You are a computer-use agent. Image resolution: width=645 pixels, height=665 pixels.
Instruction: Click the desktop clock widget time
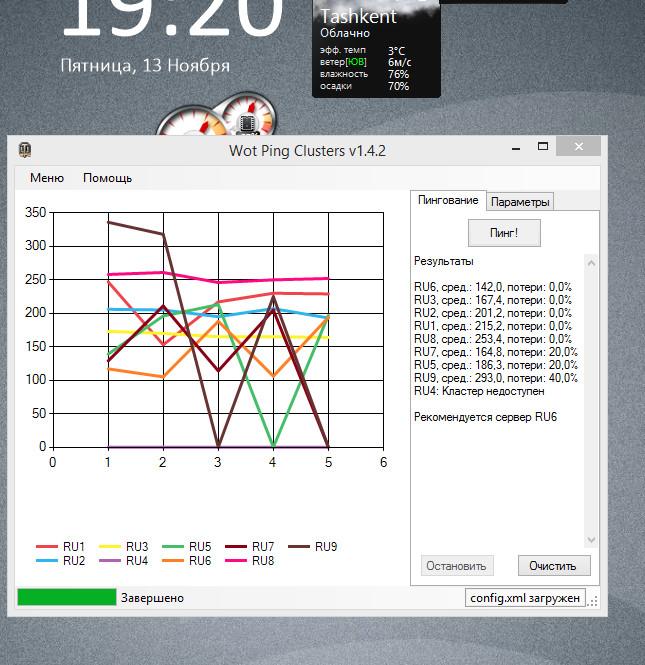[172, 17]
